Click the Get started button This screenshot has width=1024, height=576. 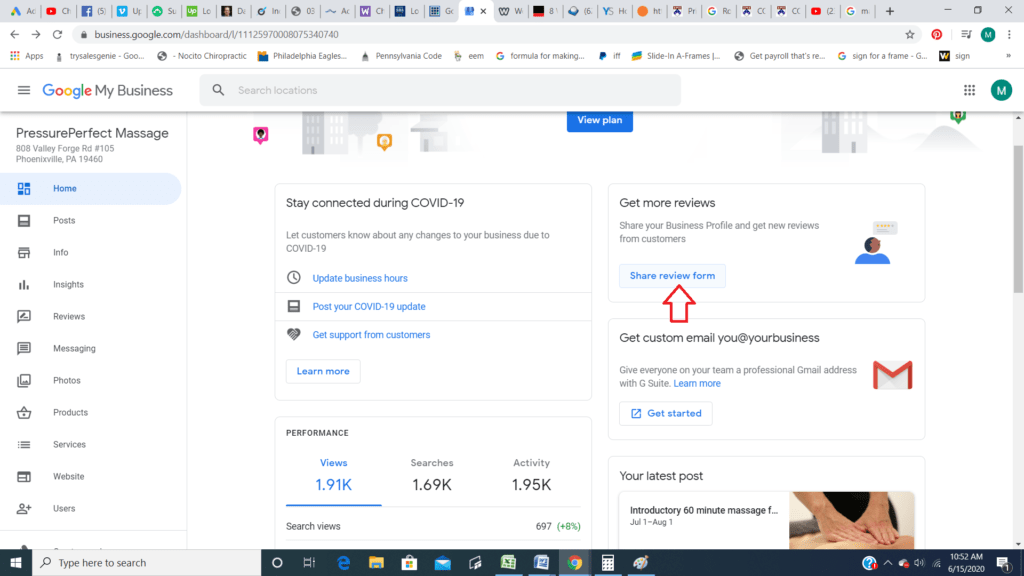[x=665, y=413]
